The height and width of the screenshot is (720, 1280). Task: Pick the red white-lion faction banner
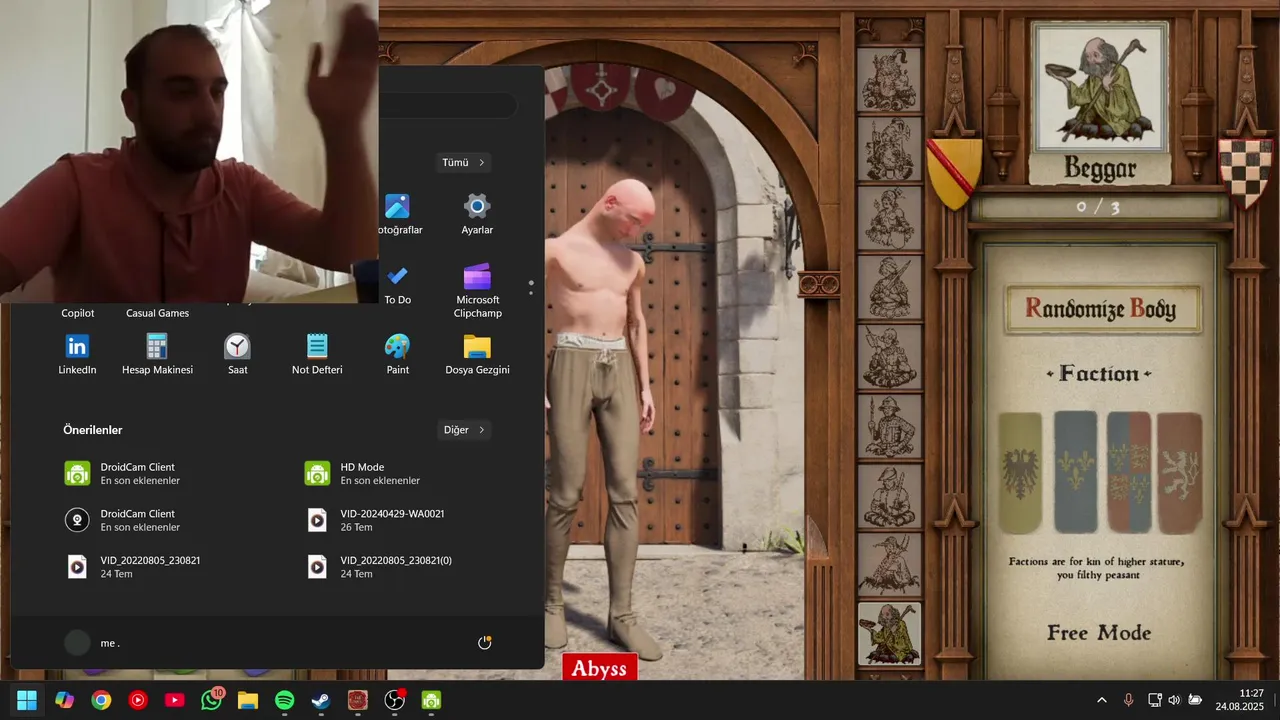click(x=1180, y=472)
